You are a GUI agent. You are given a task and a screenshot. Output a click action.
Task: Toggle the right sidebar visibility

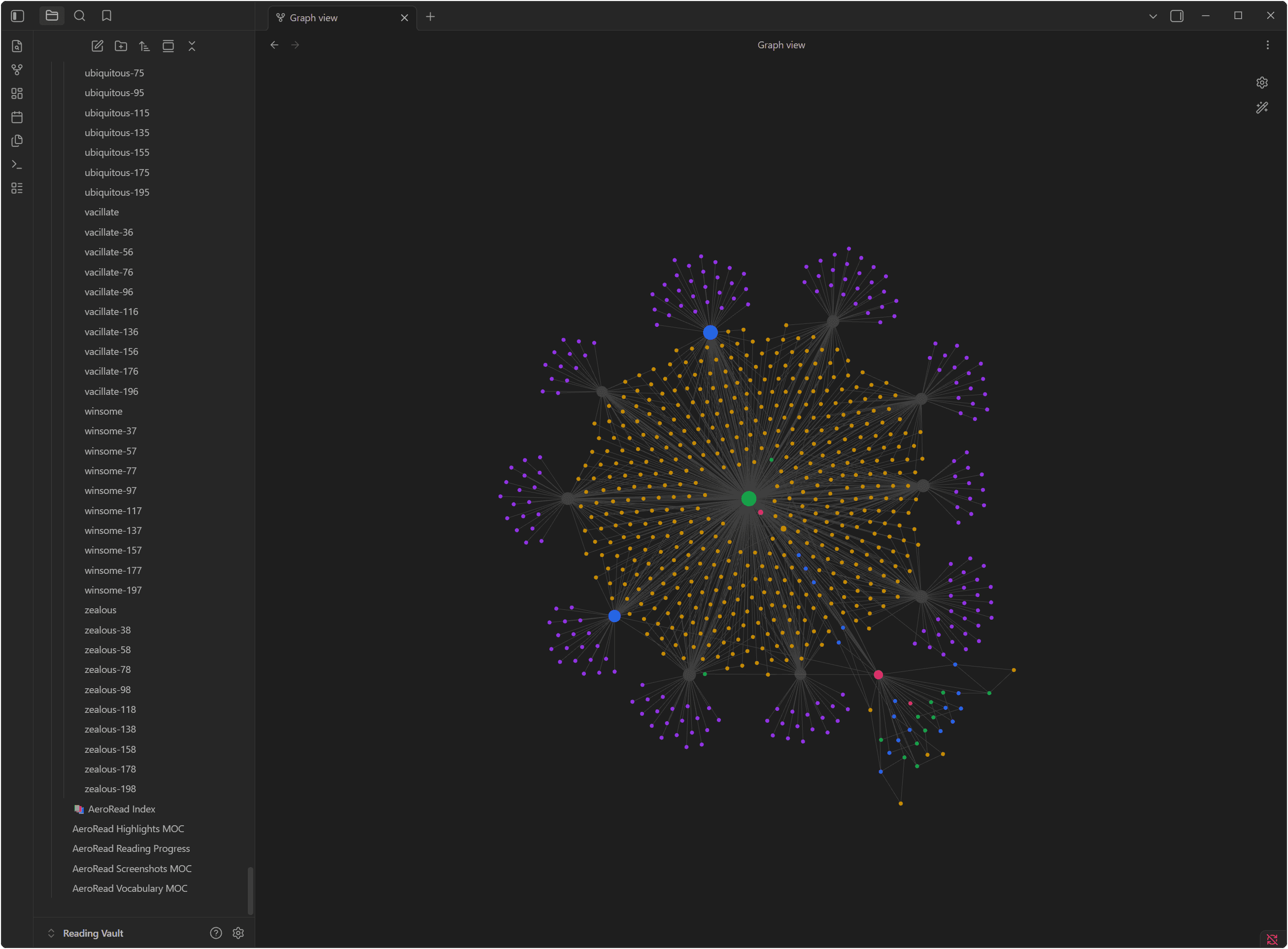1176,15
